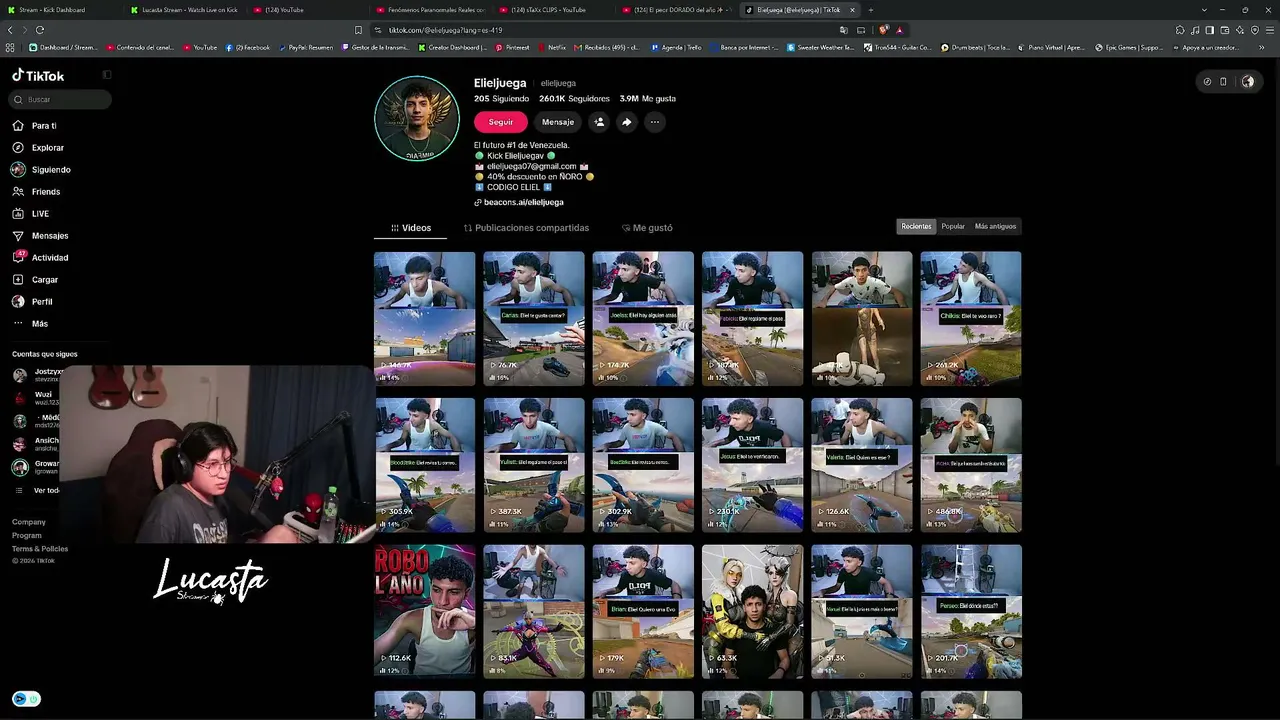Open the video with 261.2K views
This screenshot has width=1280, height=720.
click(x=971, y=318)
